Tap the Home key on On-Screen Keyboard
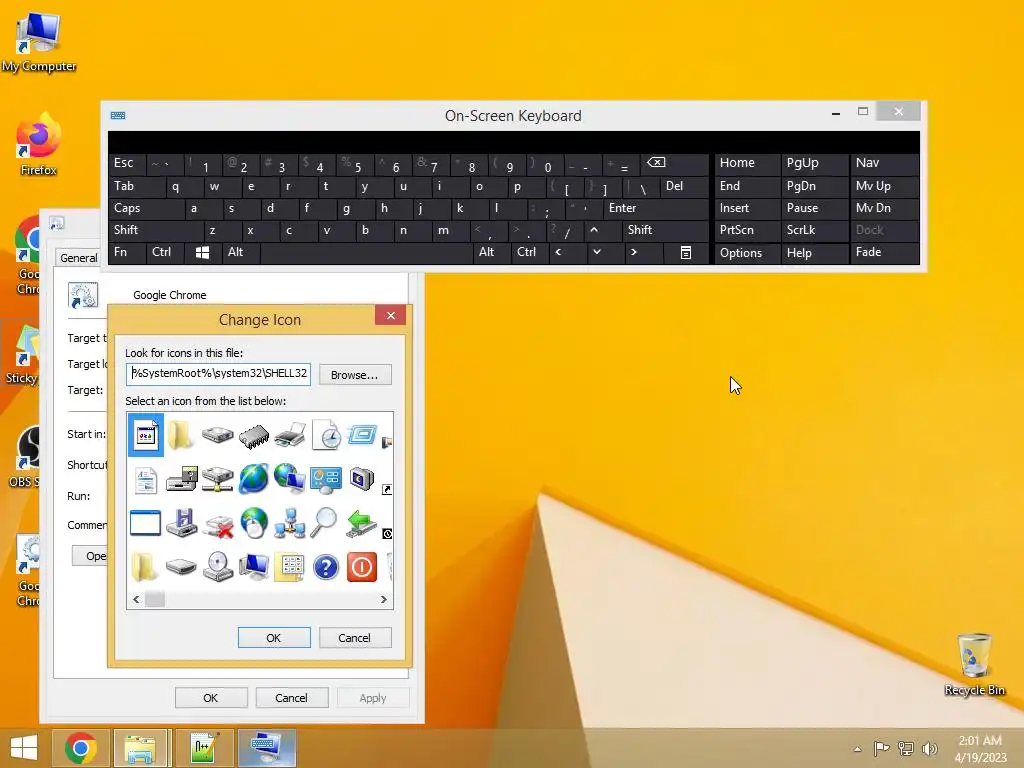The image size is (1024, 768). tap(747, 163)
